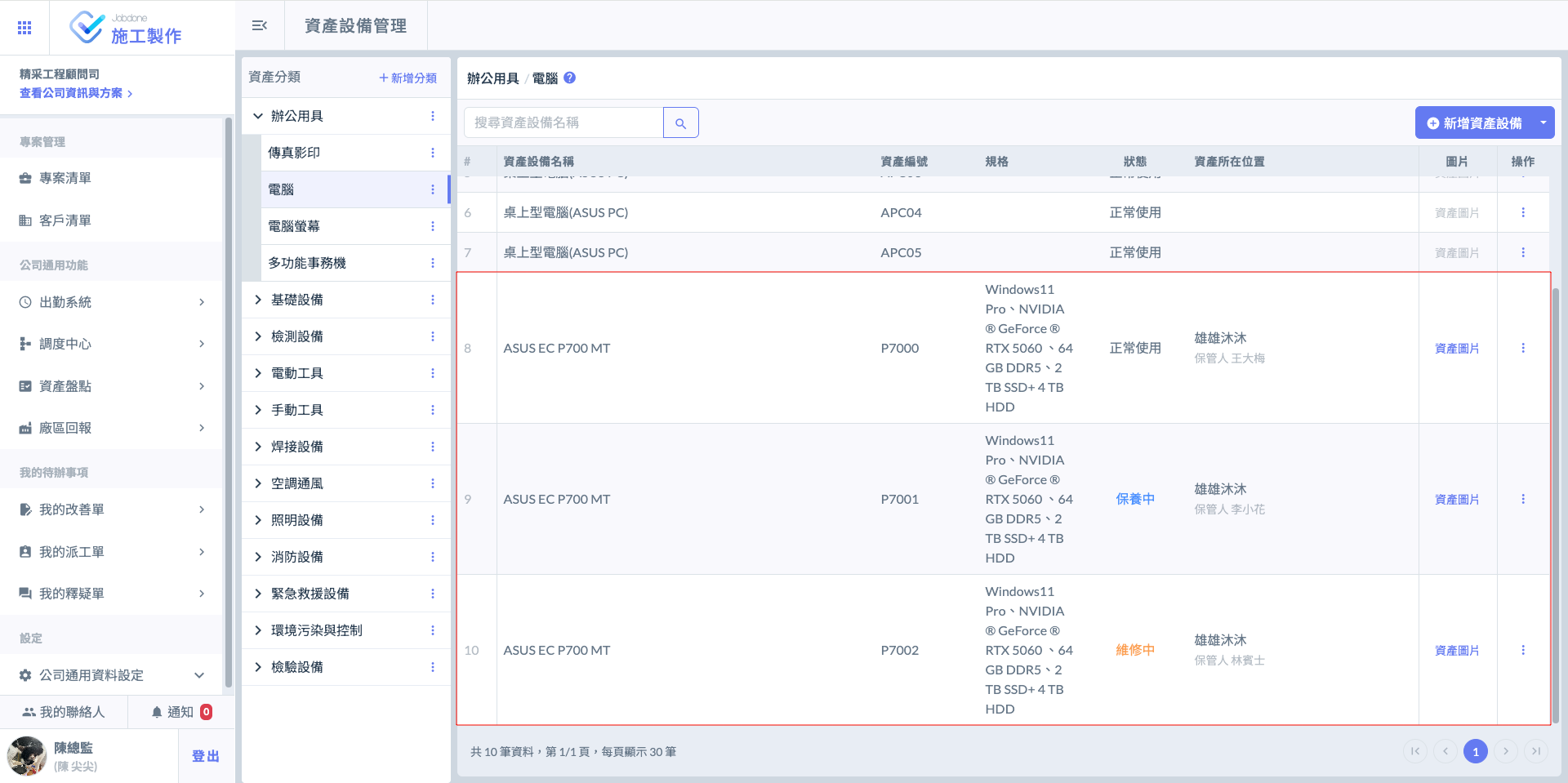Open 我的改善單 in the sidebar
Image resolution: width=1568 pixels, height=783 pixels.
point(111,509)
